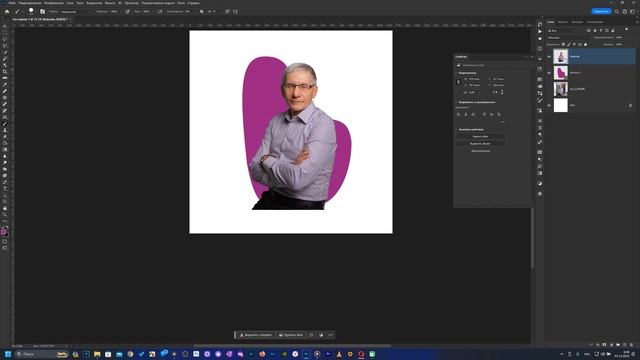640x360 pixels.
Task: Switch to the Каналы panel tab
Action: click(x=563, y=22)
